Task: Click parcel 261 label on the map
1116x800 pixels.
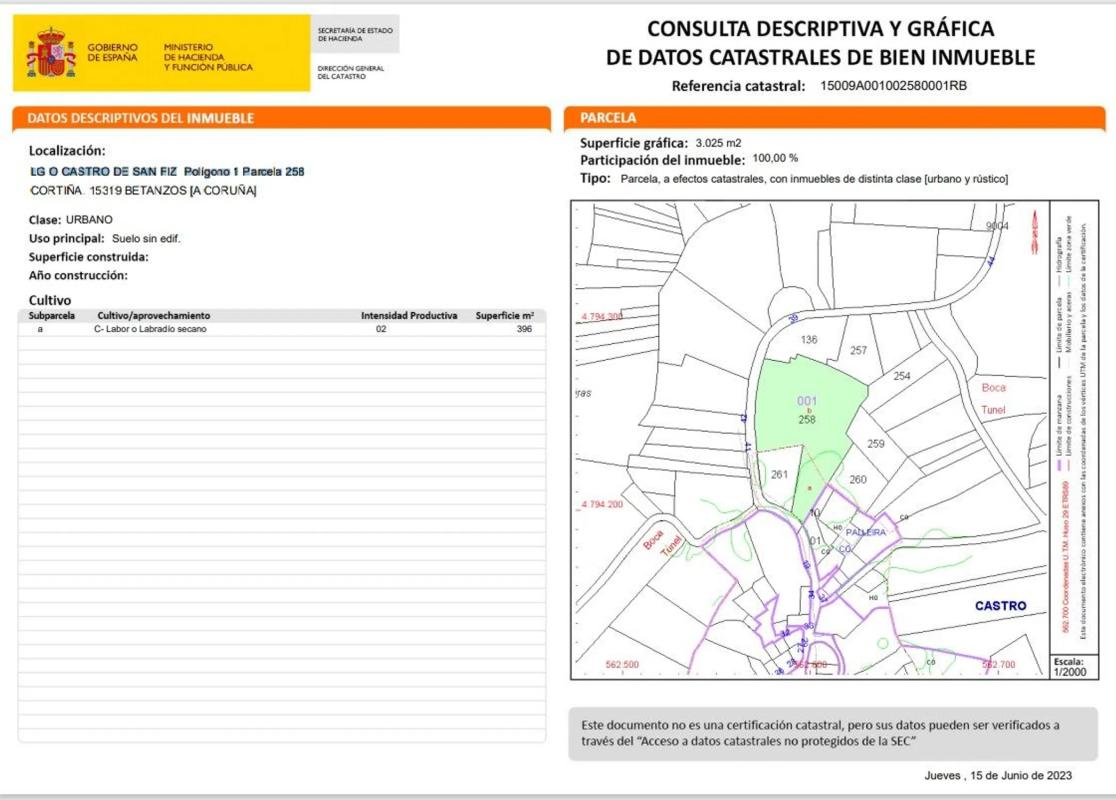Action: [x=779, y=474]
